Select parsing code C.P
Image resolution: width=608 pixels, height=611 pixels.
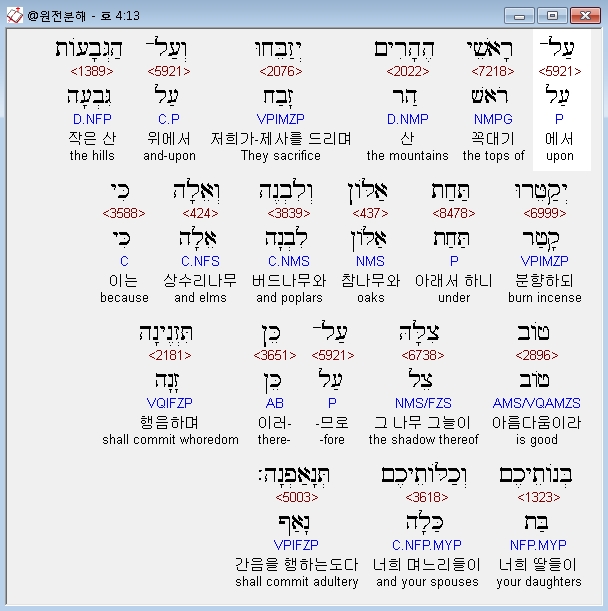pos(169,119)
